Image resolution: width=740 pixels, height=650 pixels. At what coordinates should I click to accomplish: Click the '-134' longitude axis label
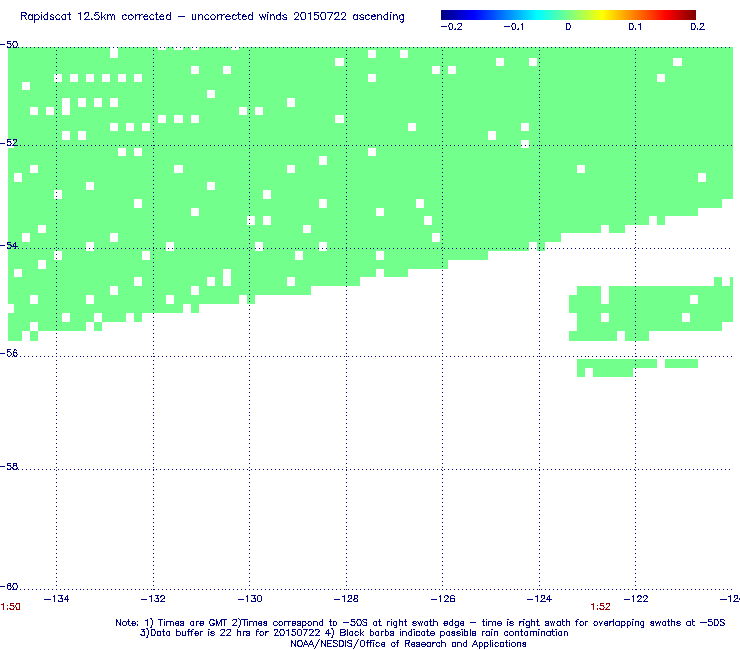click(x=57, y=599)
